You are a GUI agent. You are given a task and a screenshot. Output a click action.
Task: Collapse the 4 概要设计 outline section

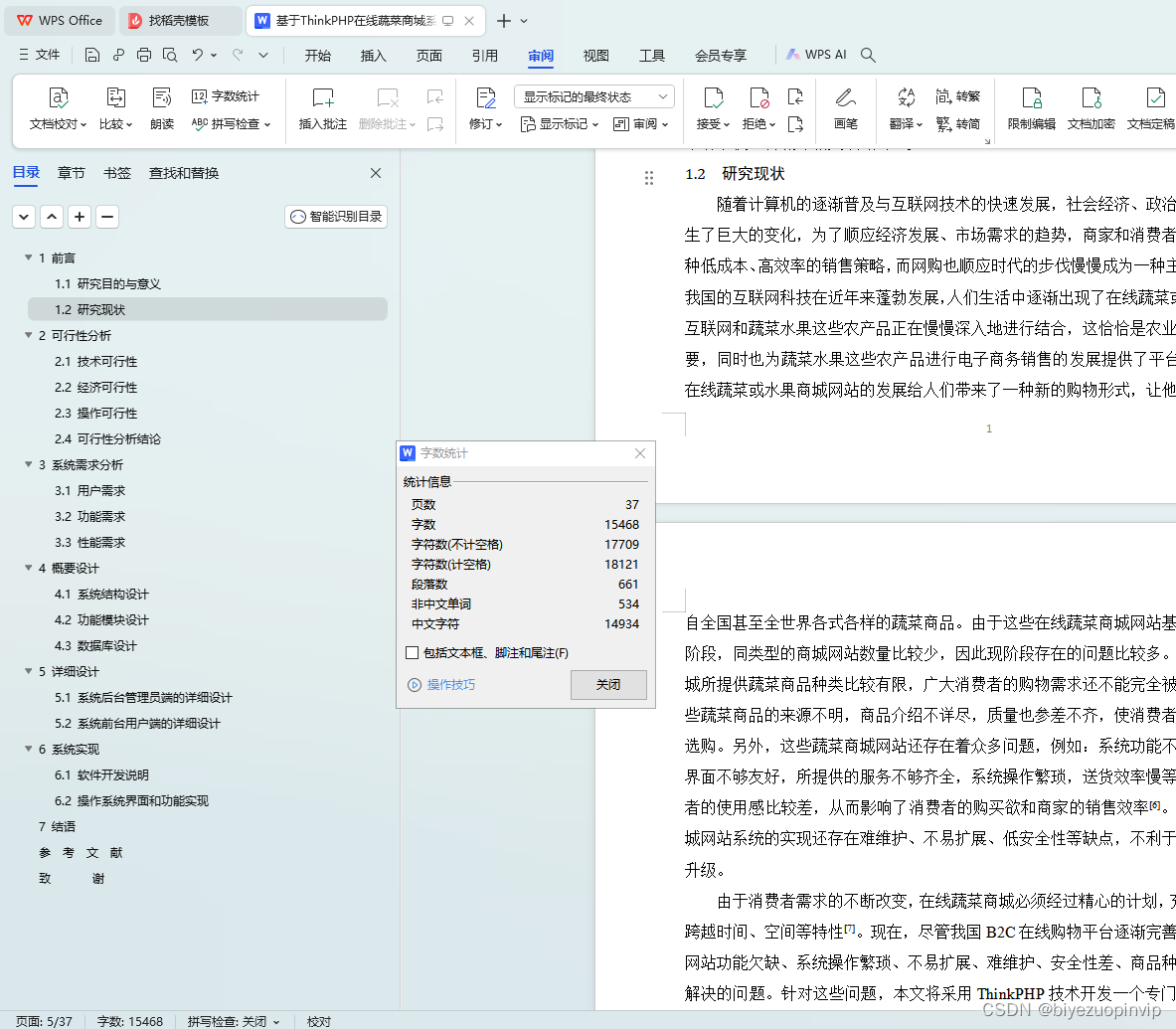(29, 568)
